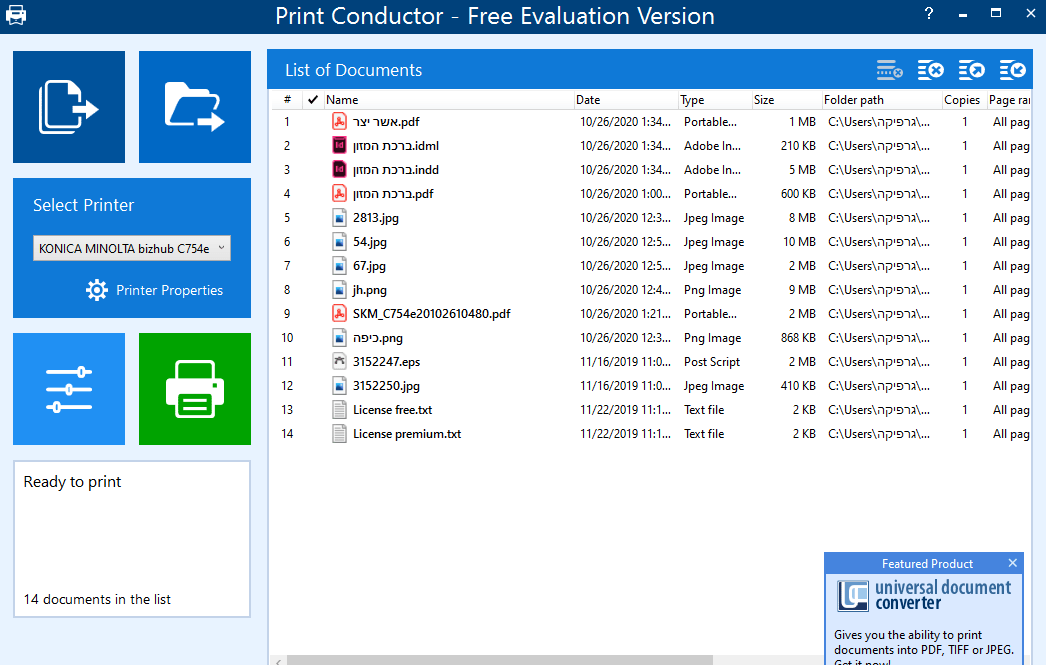Image resolution: width=1046 pixels, height=665 pixels.
Task: Start printing with the green printer button
Action: point(195,389)
